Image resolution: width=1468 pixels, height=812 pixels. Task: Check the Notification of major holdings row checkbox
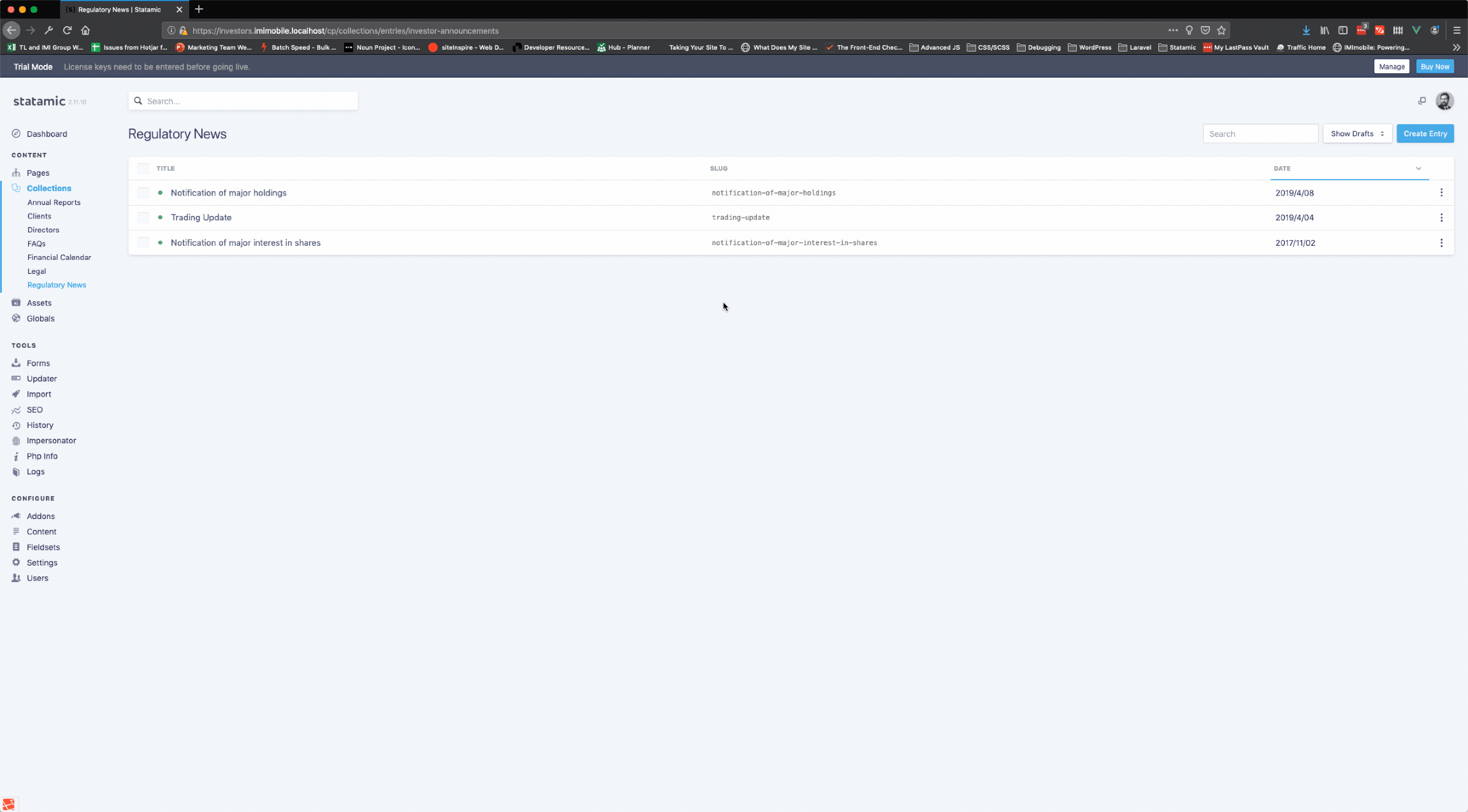pyautogui.click(x=143, y=192)
